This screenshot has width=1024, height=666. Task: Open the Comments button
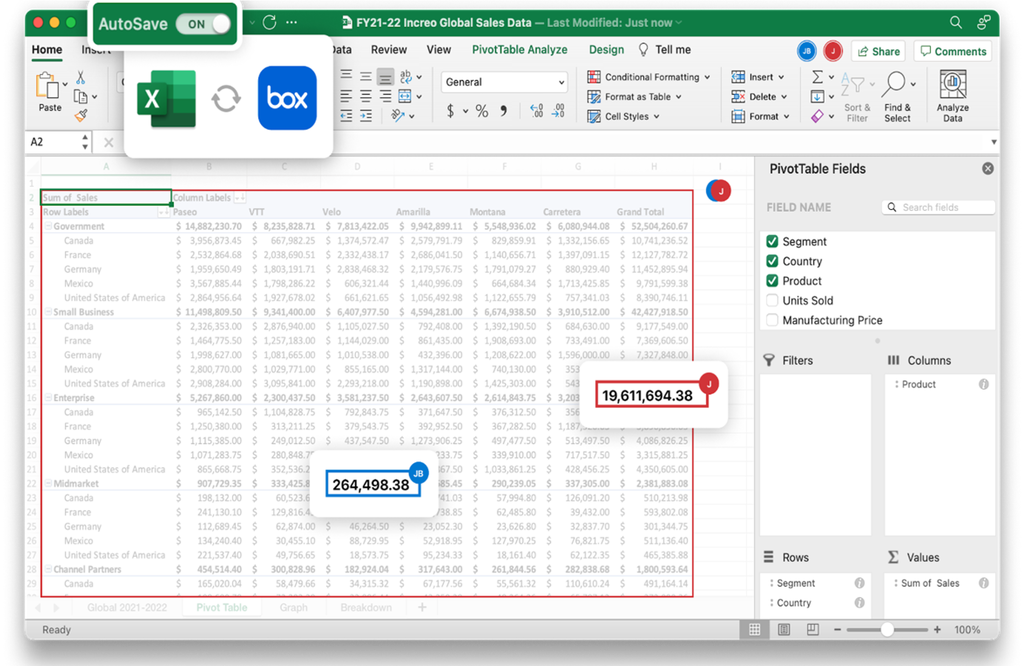click(x=952, y=52)
